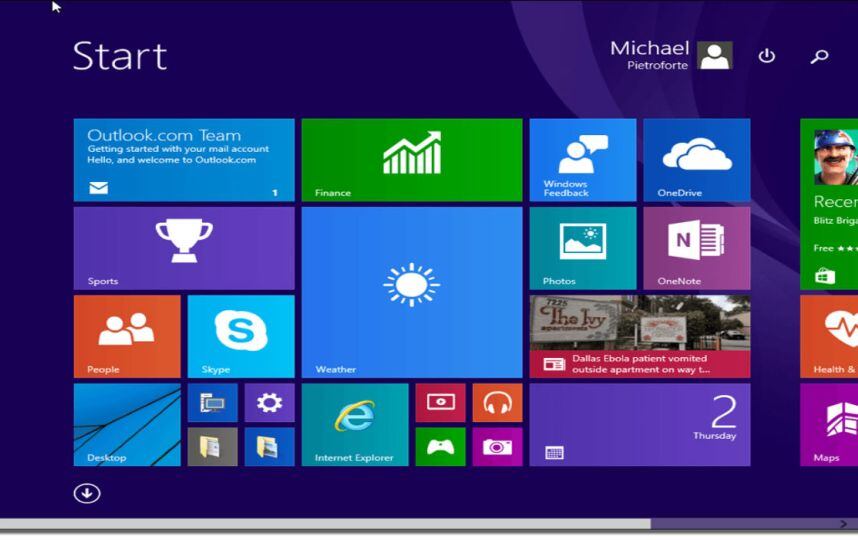Show all apps with down arrow
Viewport: 858px width, 540px height.
coord(87,493)
